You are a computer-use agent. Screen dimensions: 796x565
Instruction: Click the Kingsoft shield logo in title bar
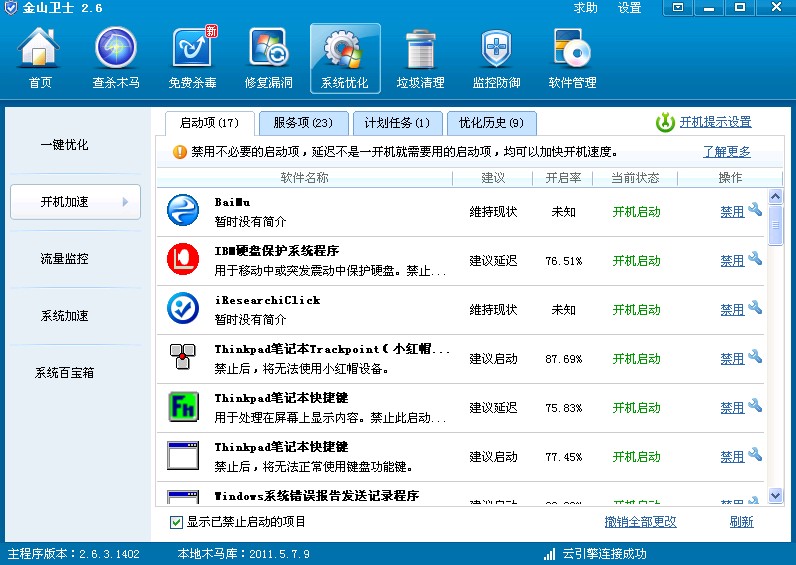(x=10, y=8)
